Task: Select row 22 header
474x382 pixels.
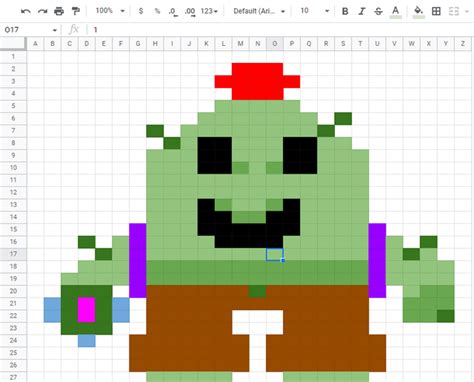Action: 13,315
